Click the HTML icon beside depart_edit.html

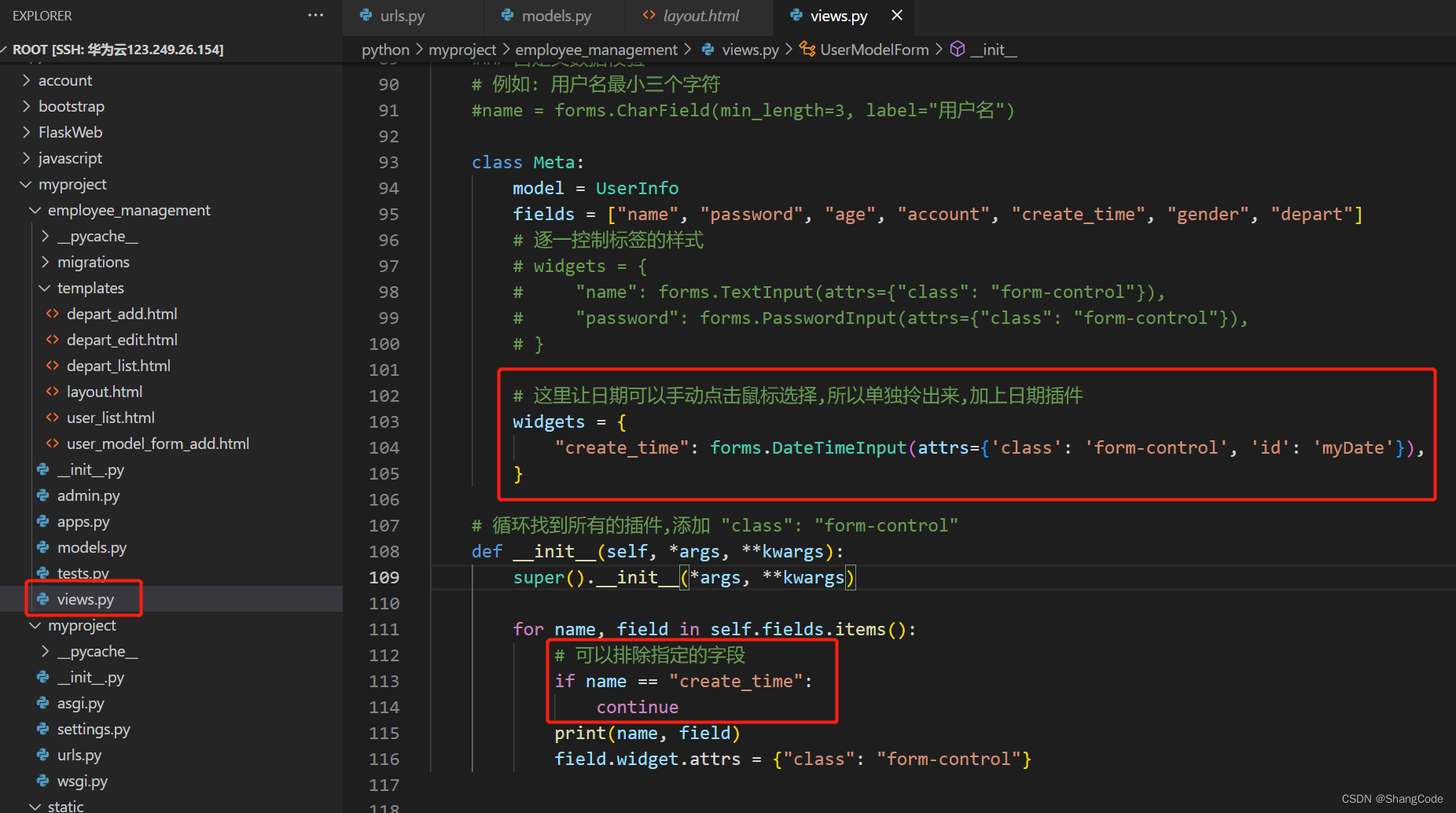[52, 340]
